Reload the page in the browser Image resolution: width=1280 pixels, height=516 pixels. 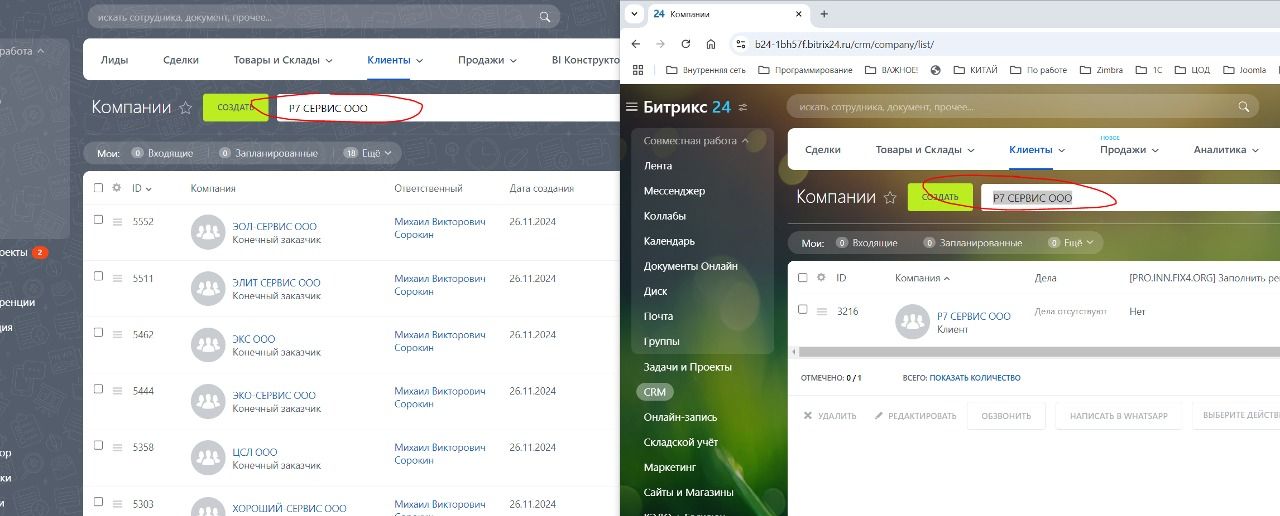click(685, 44)
